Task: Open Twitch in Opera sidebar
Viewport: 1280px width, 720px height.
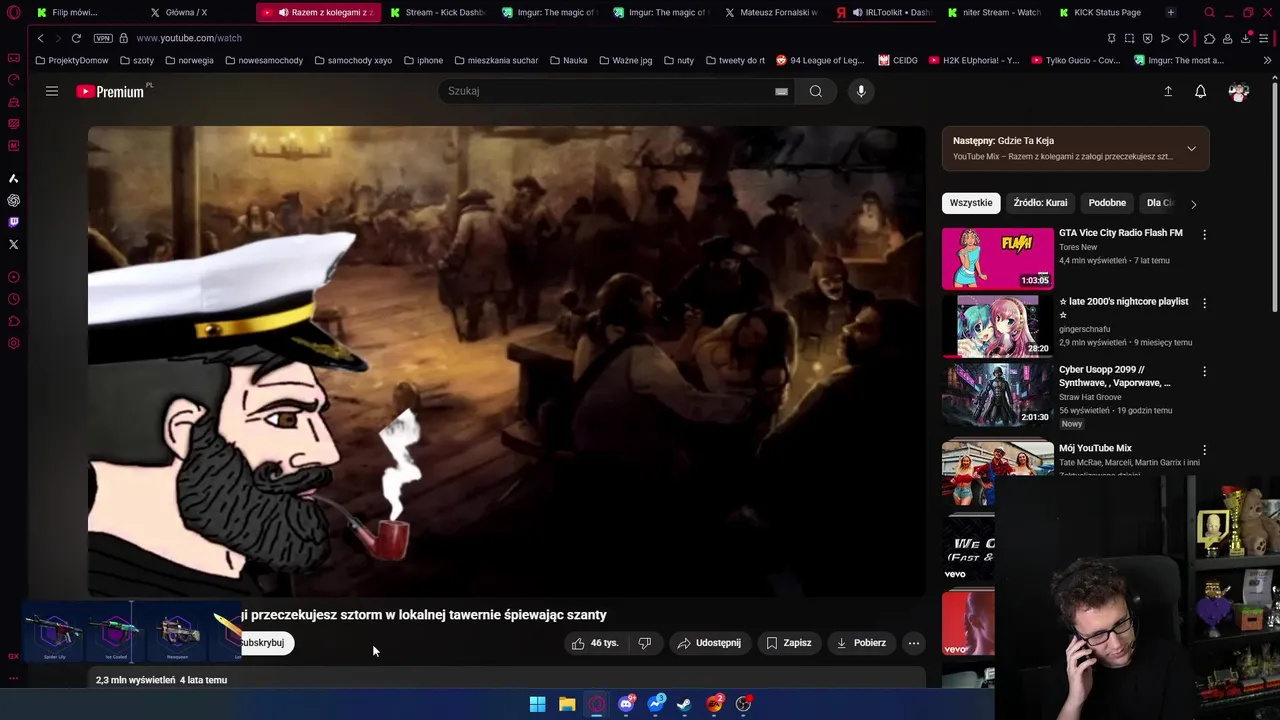Action: [x=13, y=222]
